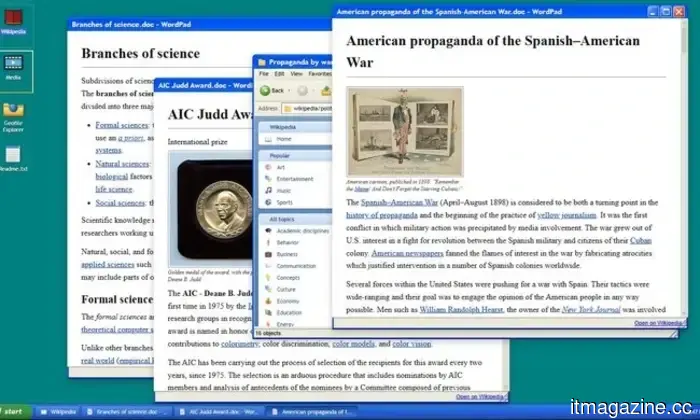This screenshot has height=420, width=700.
Task: Open the dropdown arrow next to Back
Action: point(289,91)
